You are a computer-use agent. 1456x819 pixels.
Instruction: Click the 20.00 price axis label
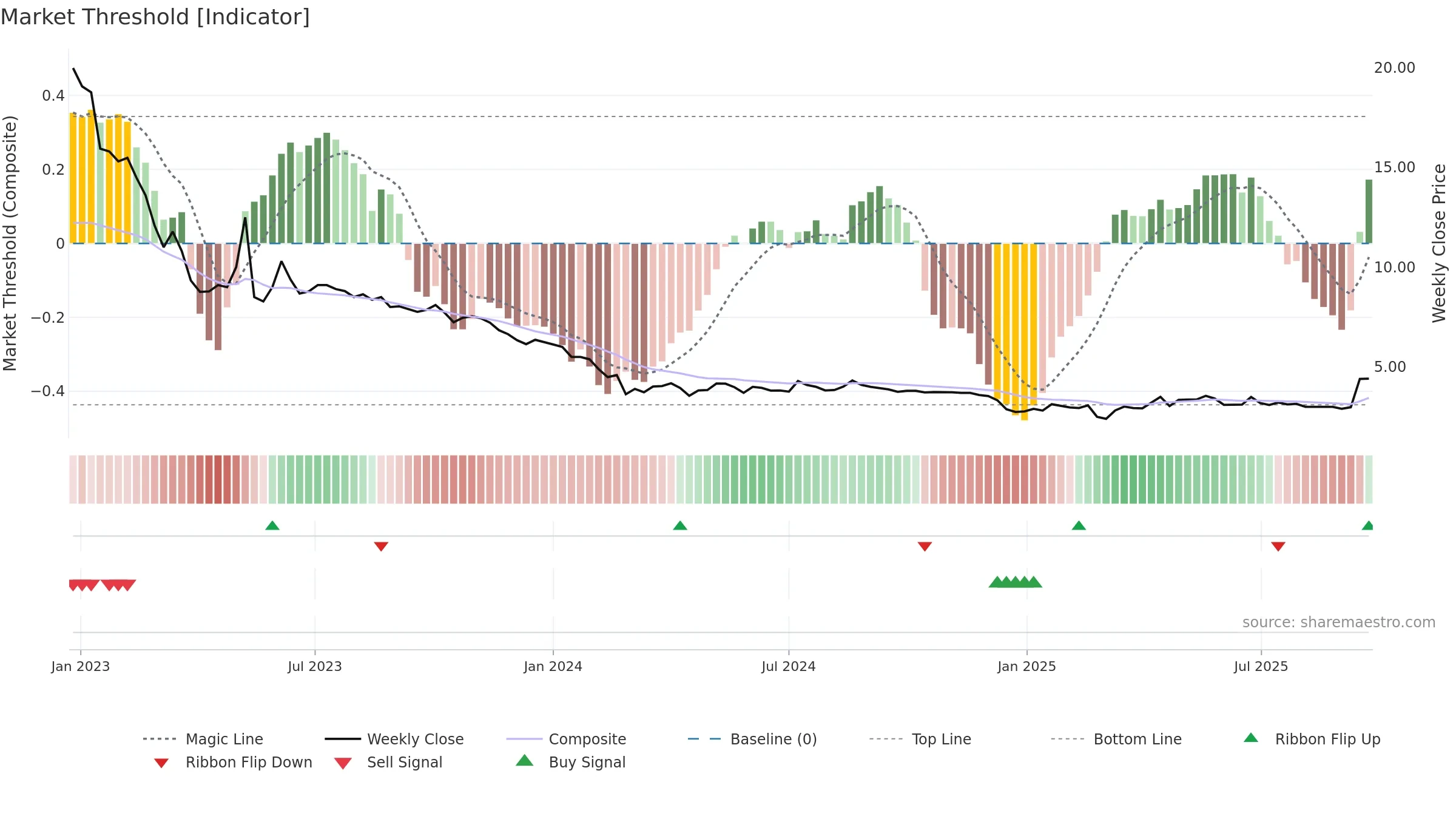click(1395, 68)
